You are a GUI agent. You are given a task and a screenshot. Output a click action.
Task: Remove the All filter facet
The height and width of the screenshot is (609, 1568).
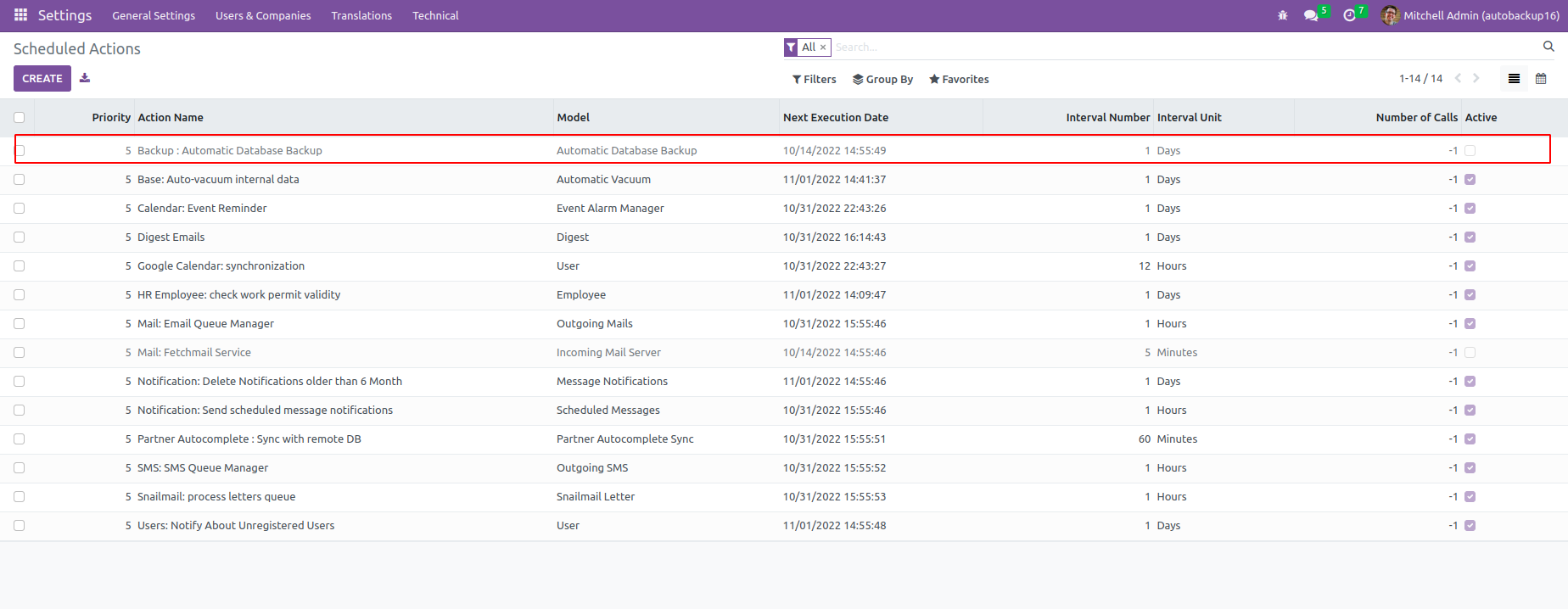[x=822, y=47]
